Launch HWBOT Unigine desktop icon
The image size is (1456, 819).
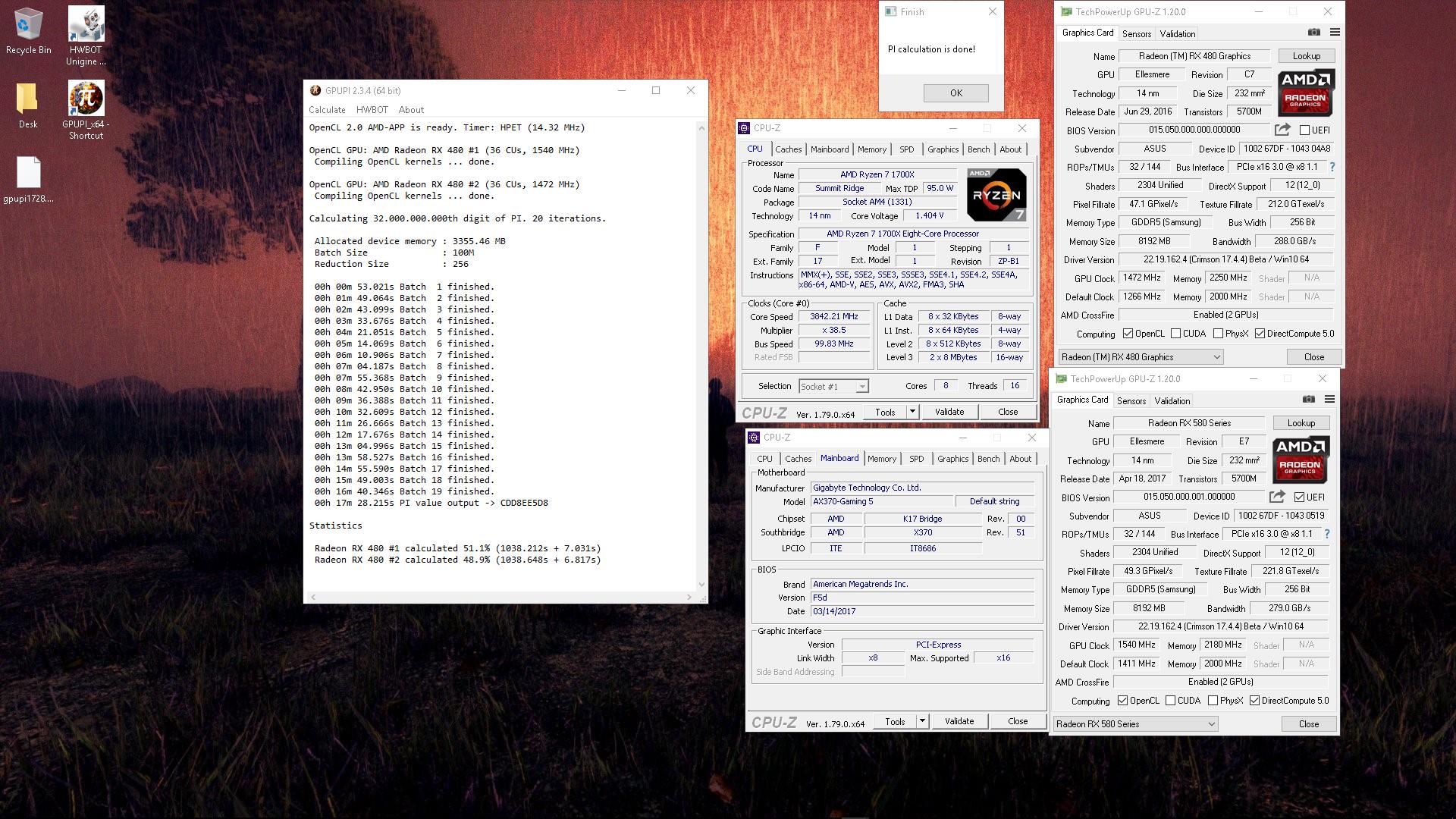coord(86,36)
